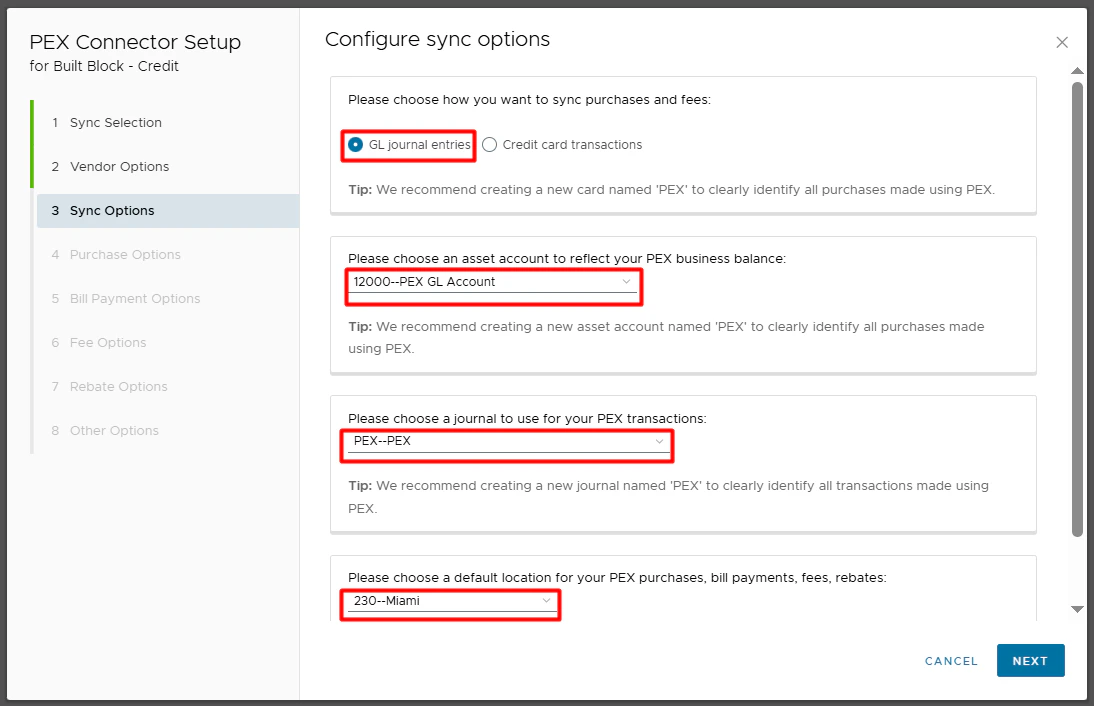Click the 'PEX Connector Setup' title
This screenshot has width=1094, height=706.
click(x=135, y=43)
